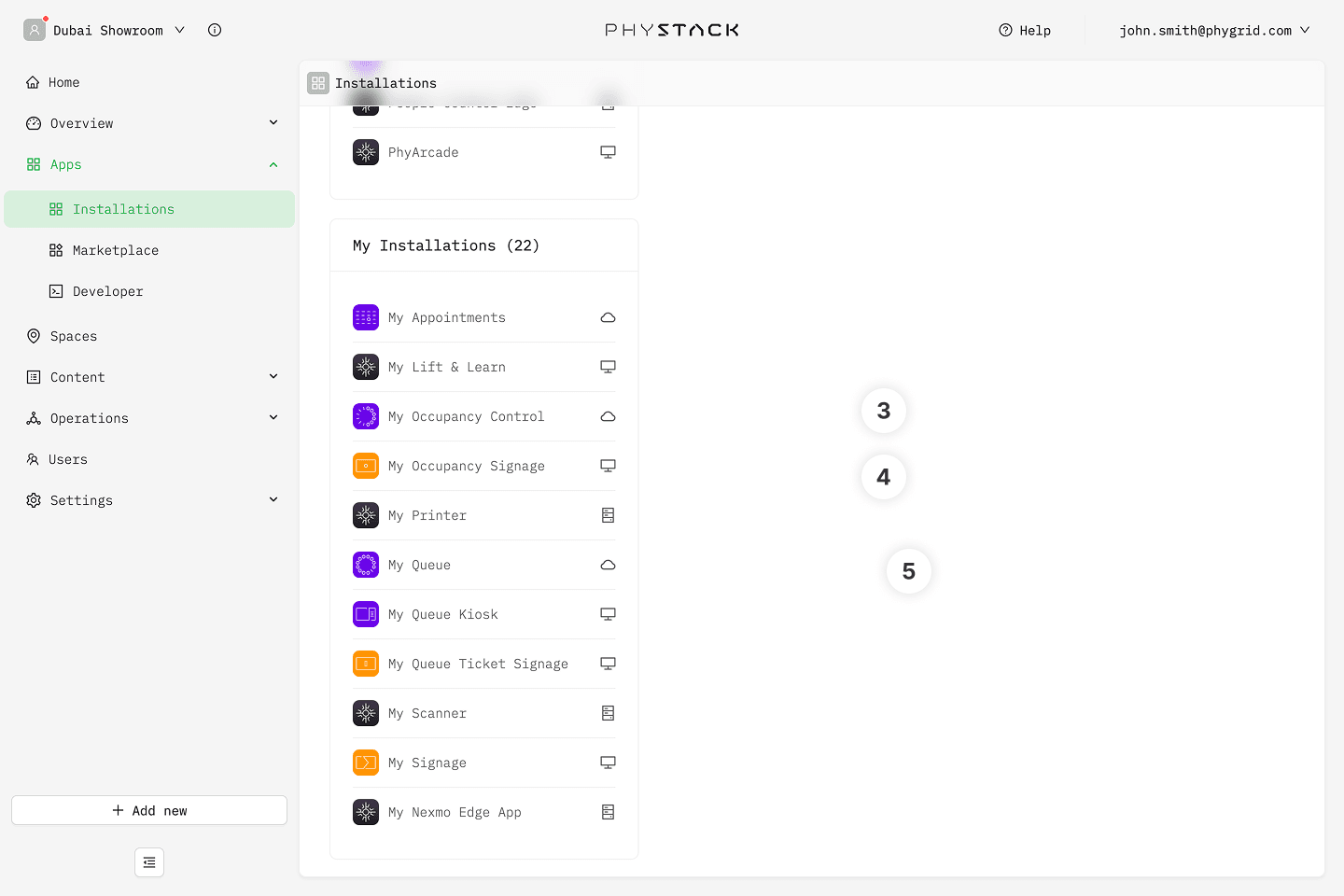1344x896 pixels.
Task: Click the PhyArcade app icon
Action: click(x=366, y=152)
